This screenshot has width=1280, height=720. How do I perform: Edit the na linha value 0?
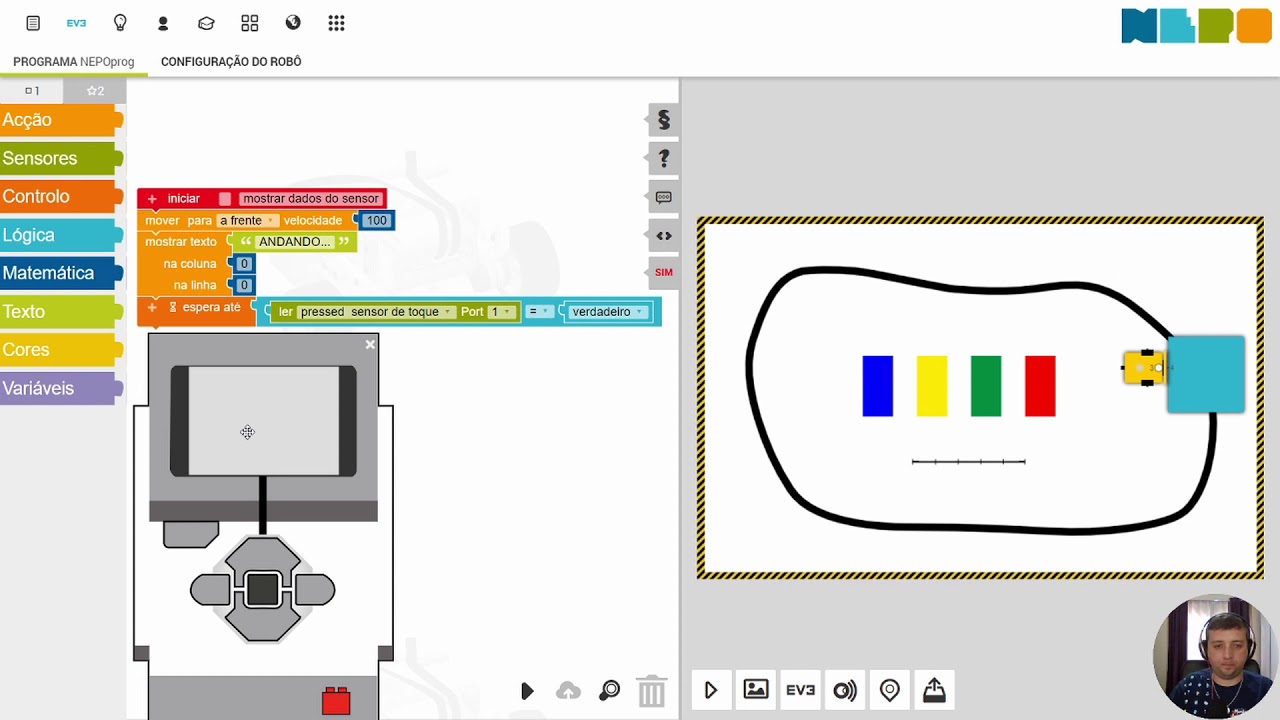pos(243,285)
